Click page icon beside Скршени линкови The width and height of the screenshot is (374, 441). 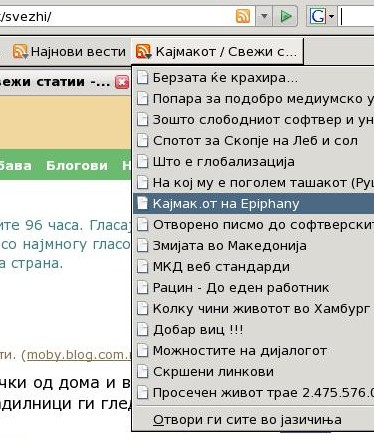pyautogui.click(x=142, y=372)
